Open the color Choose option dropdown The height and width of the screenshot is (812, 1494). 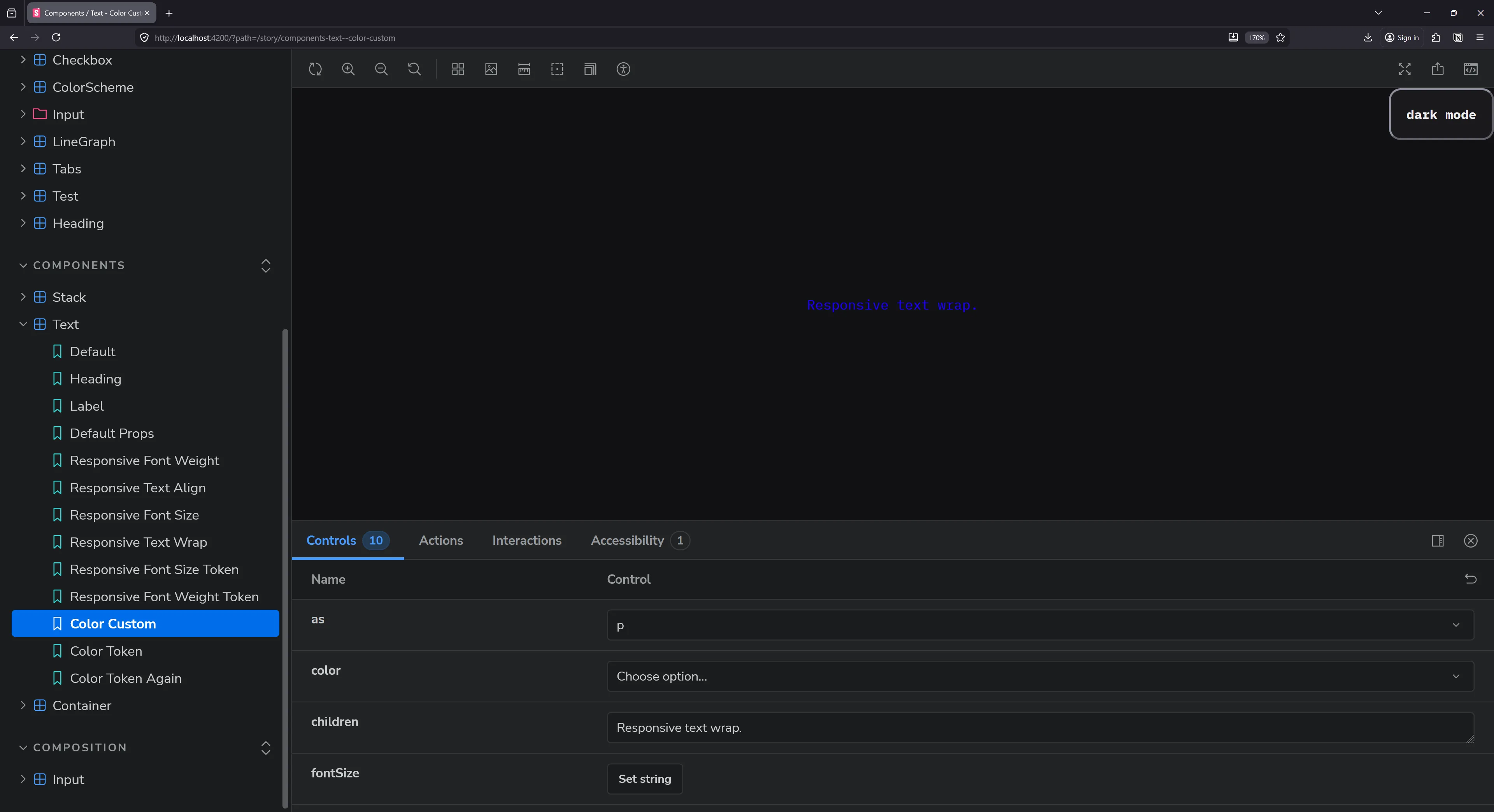click(x=1039, y=676)
